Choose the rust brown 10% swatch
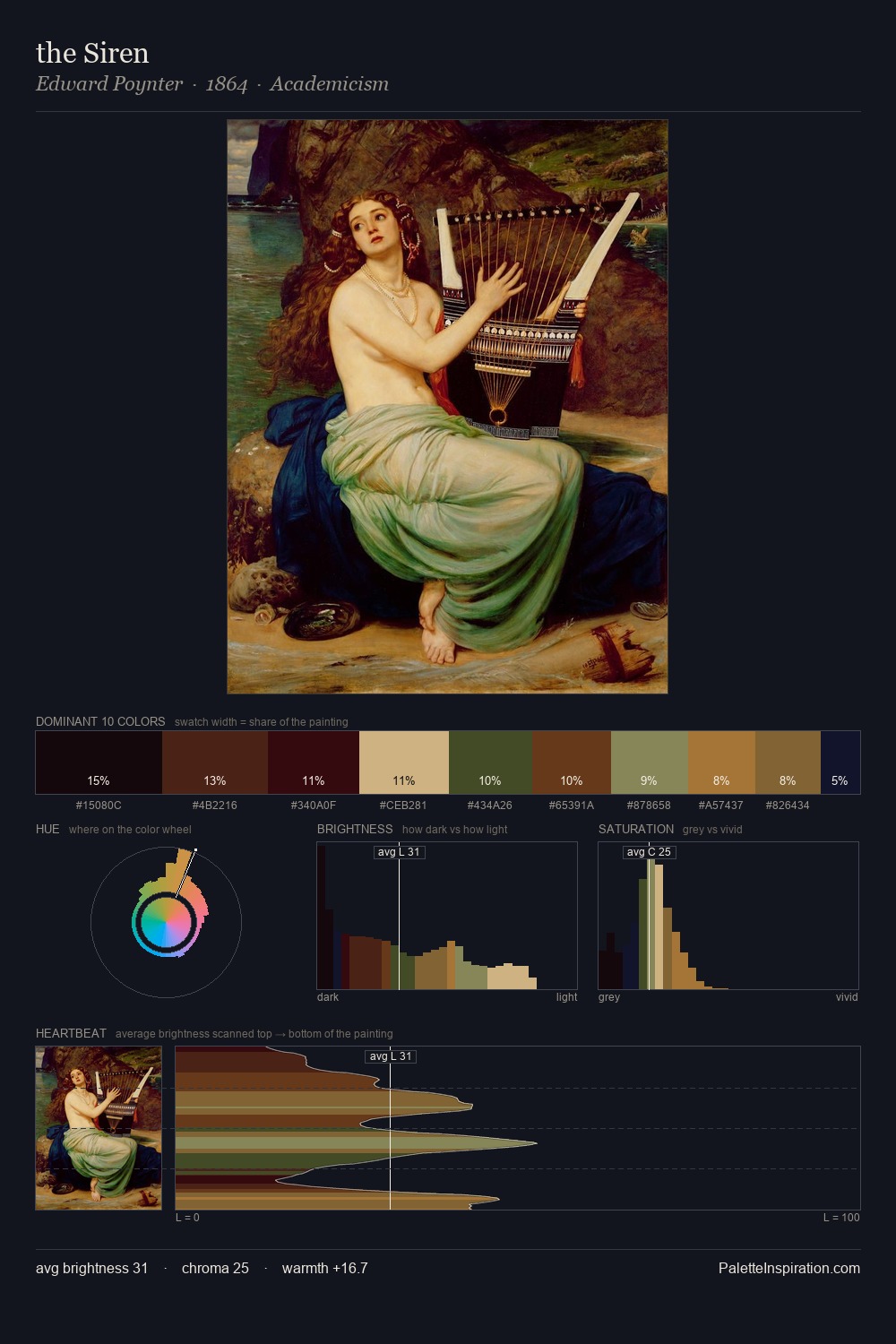The image size is (896, 1344). 572,762
